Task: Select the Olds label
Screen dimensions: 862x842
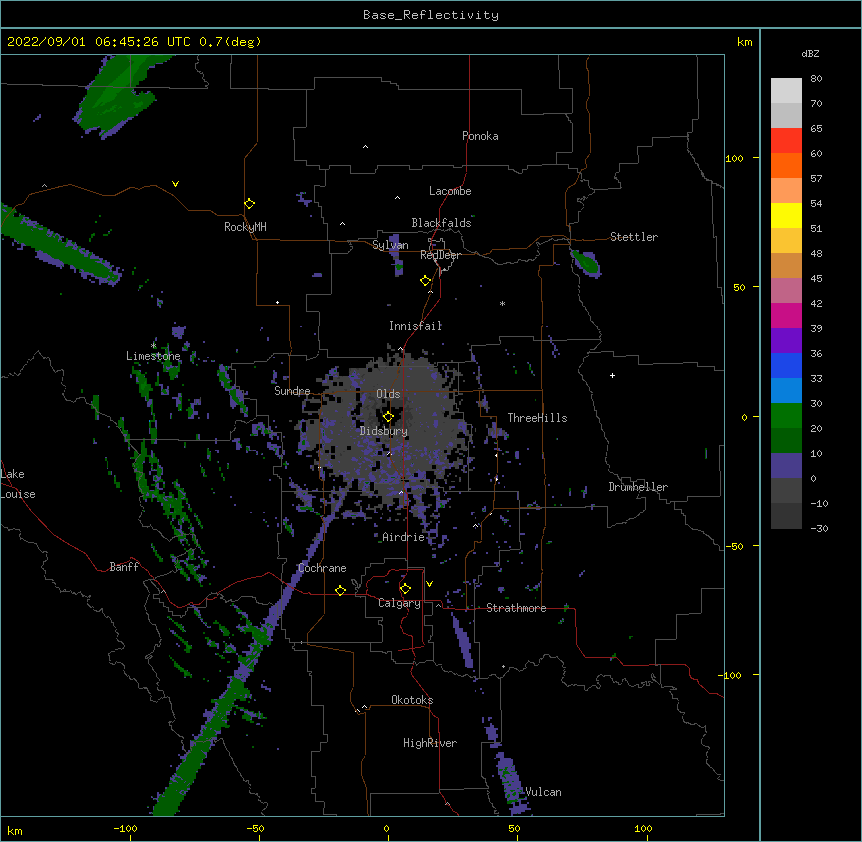Action: point(388,394)
